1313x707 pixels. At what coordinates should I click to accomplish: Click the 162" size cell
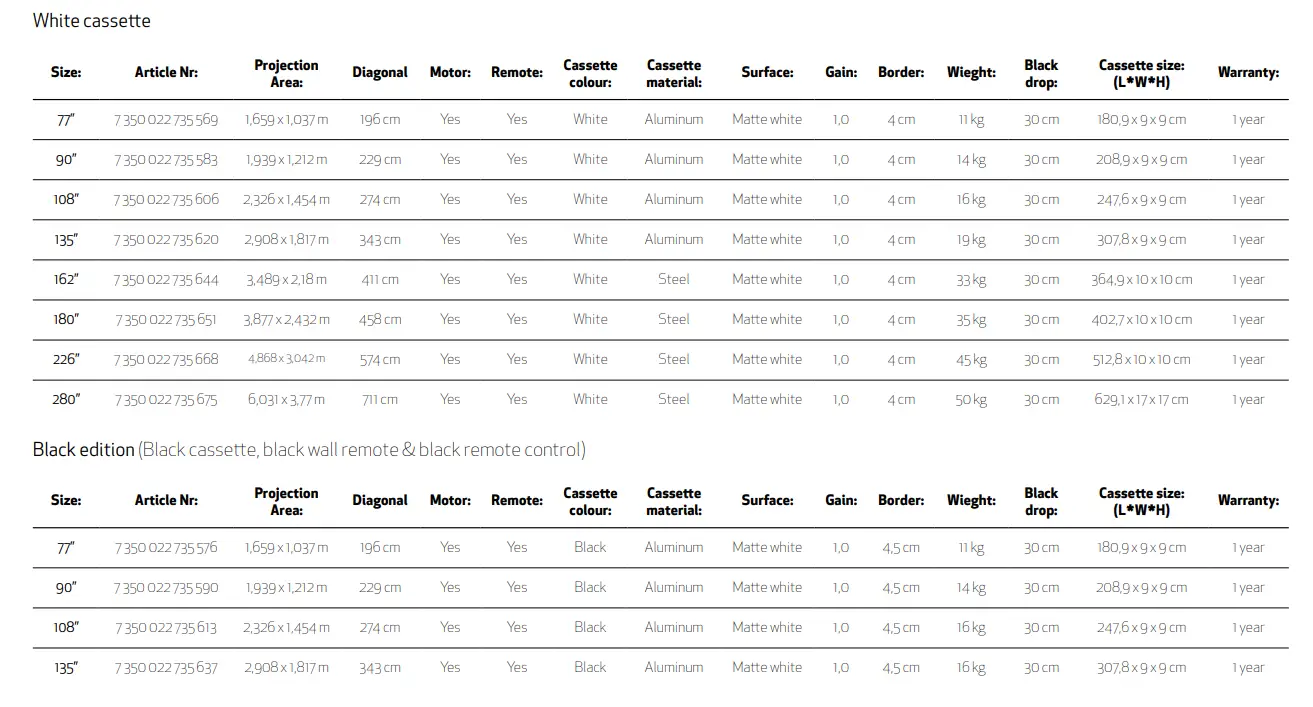(x=66, y=280)
